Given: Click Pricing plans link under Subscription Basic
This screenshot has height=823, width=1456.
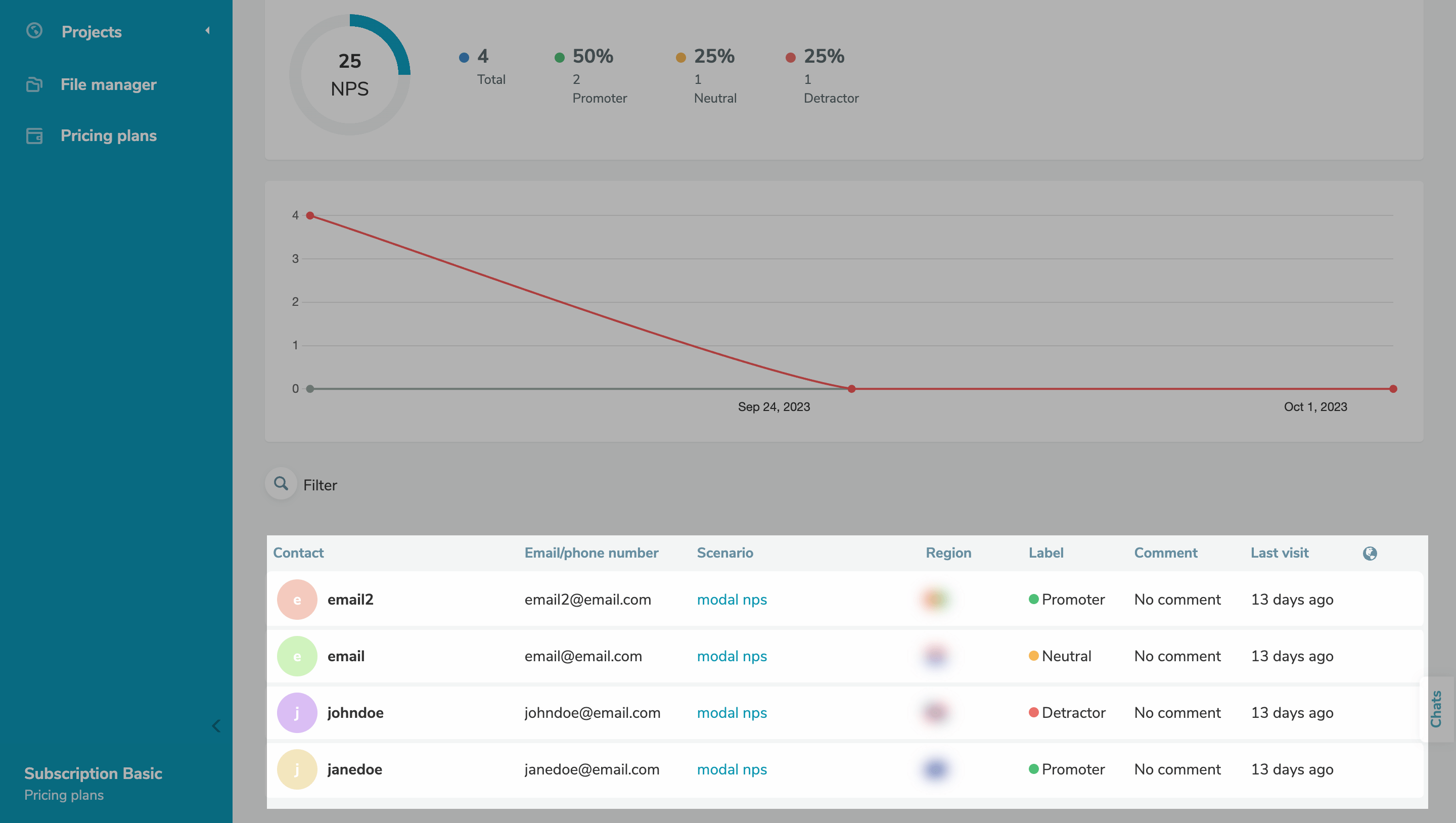Looking at the screenshot, I should [x=64, y=795].
